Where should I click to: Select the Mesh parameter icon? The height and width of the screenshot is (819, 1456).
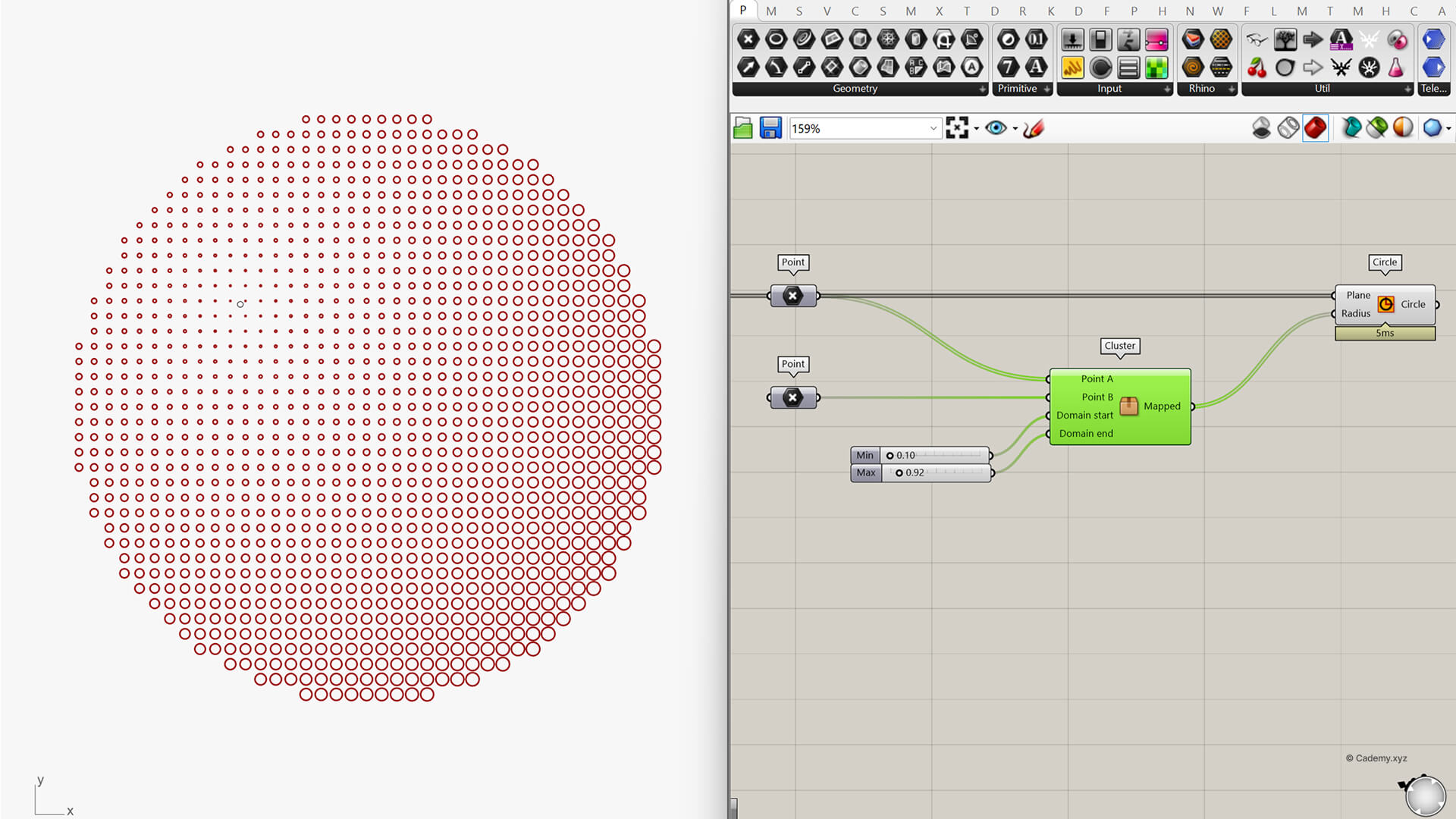(888, 39)
